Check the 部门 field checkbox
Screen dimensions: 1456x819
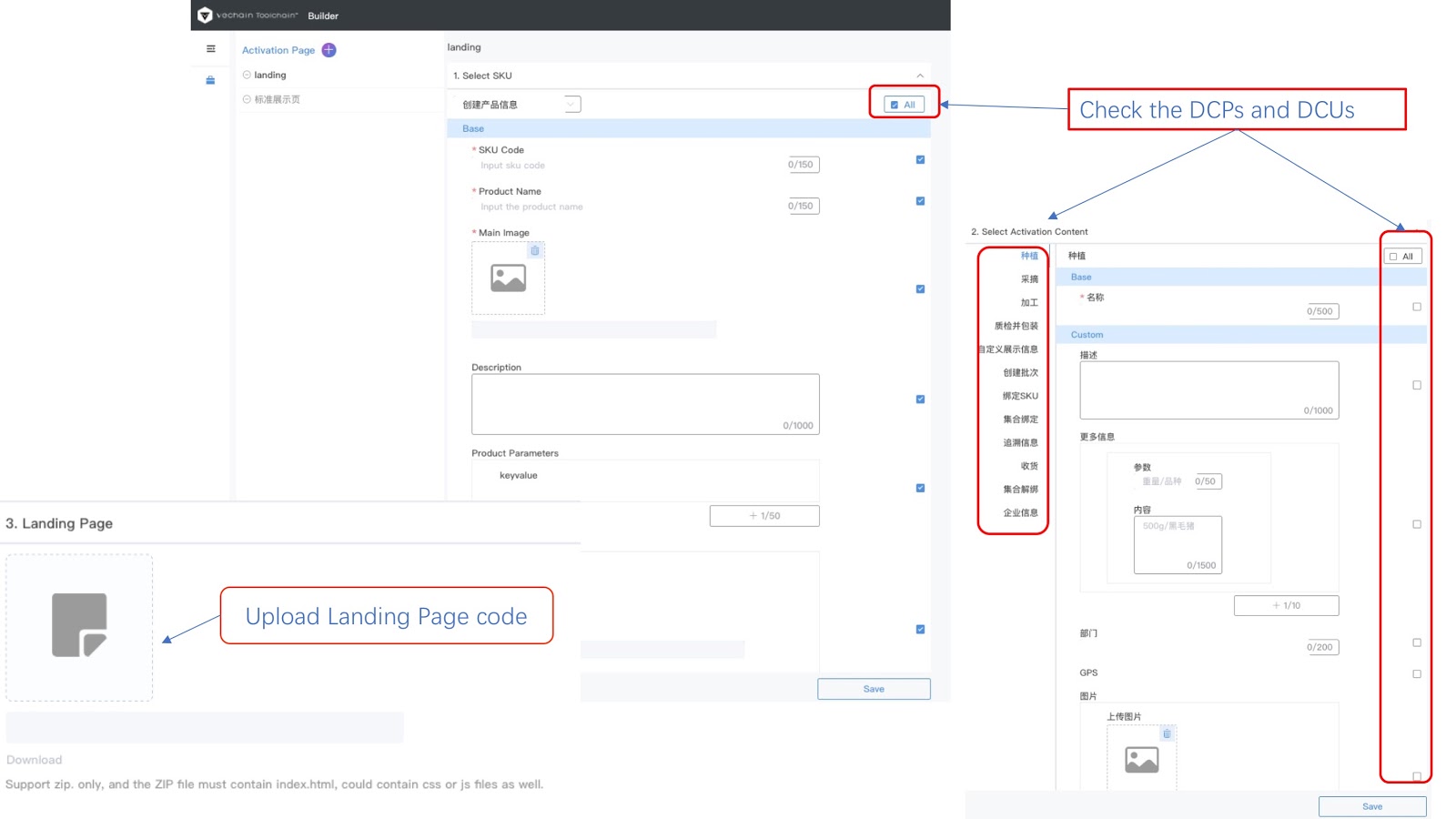pos(1417,642)
